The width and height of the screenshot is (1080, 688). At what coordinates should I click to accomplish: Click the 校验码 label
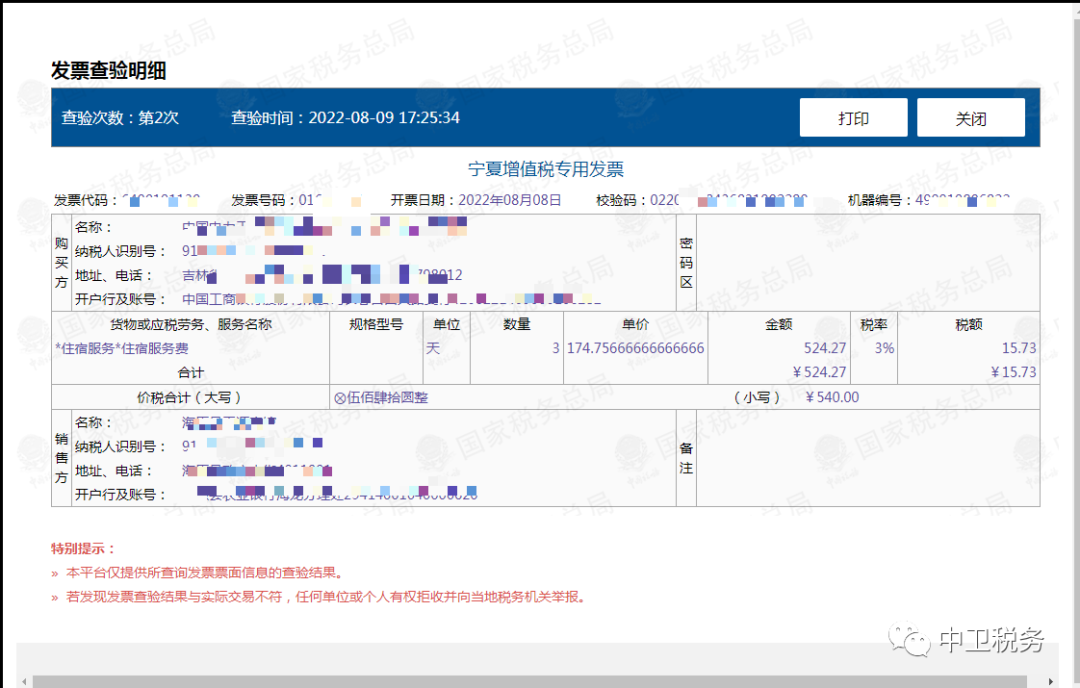pyautogui.click(x=621, y=200)
